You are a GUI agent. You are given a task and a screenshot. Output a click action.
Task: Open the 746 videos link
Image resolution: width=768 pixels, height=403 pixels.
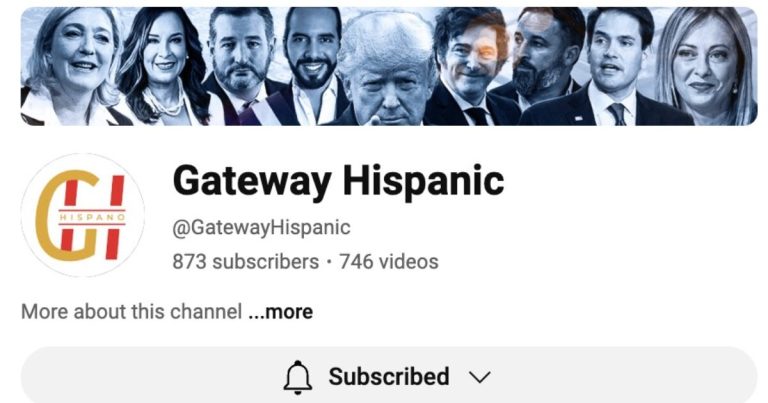click(389, 261)
